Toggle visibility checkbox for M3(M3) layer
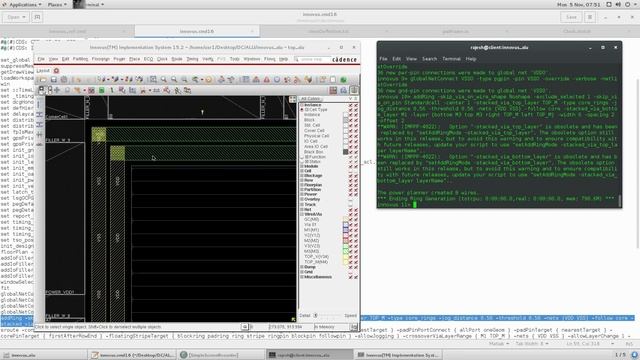The image size is (640, 360). tap(350, 251)
